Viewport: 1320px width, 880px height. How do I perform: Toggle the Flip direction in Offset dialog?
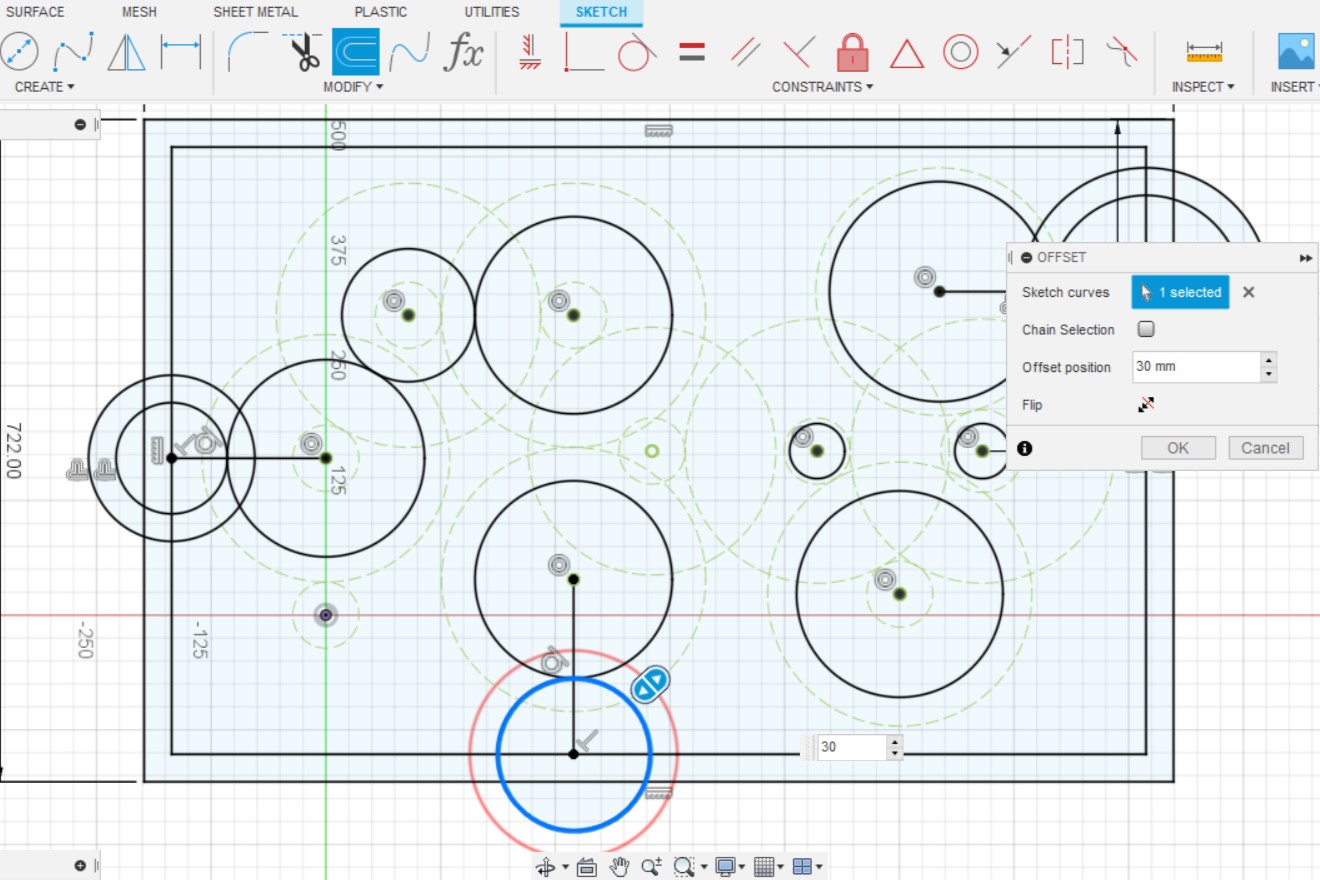(x=1146, y=404)
